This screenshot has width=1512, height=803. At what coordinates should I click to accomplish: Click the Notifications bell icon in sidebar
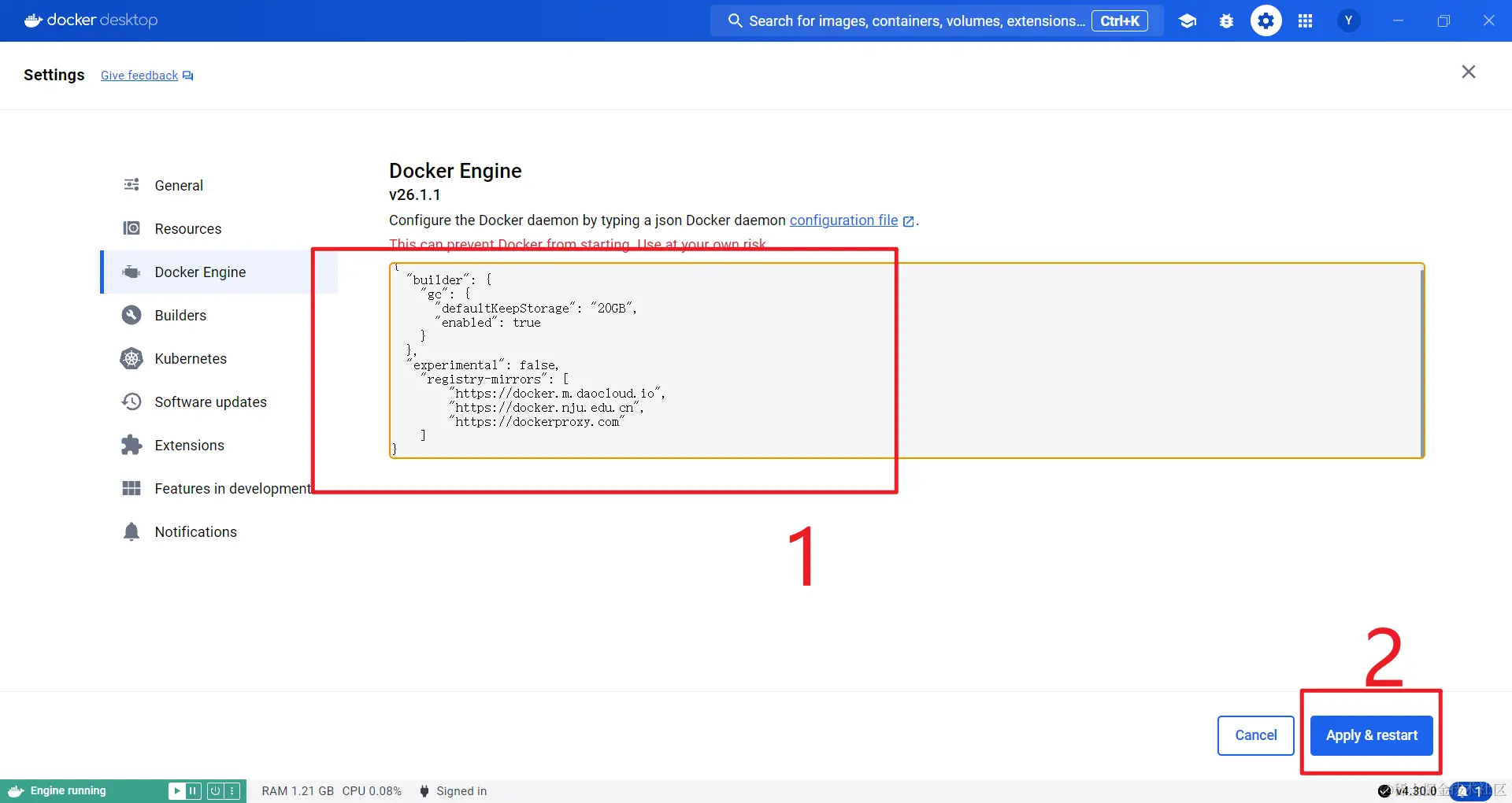coord(132,531)
